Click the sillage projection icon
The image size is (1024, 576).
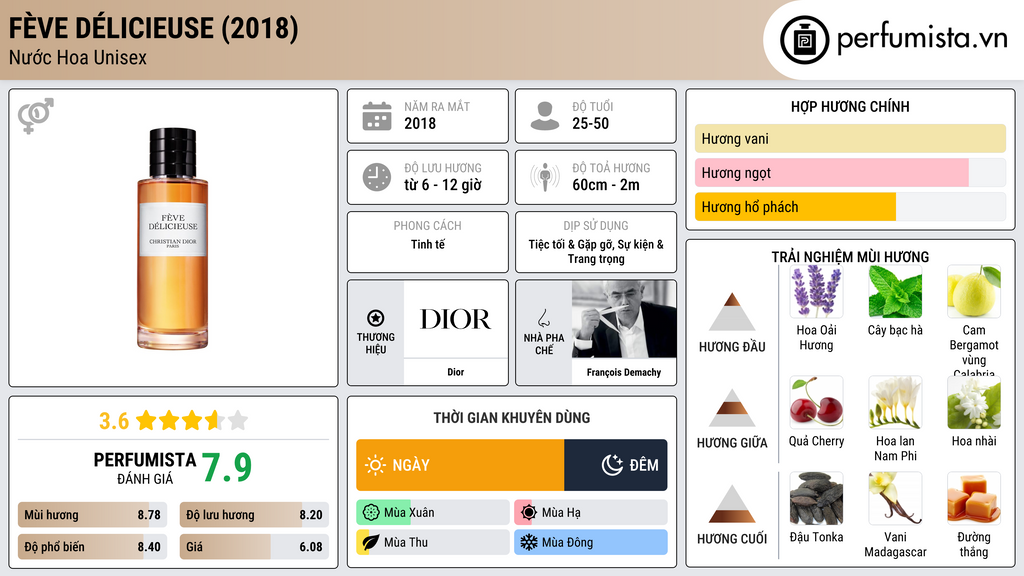click(545, 177)
